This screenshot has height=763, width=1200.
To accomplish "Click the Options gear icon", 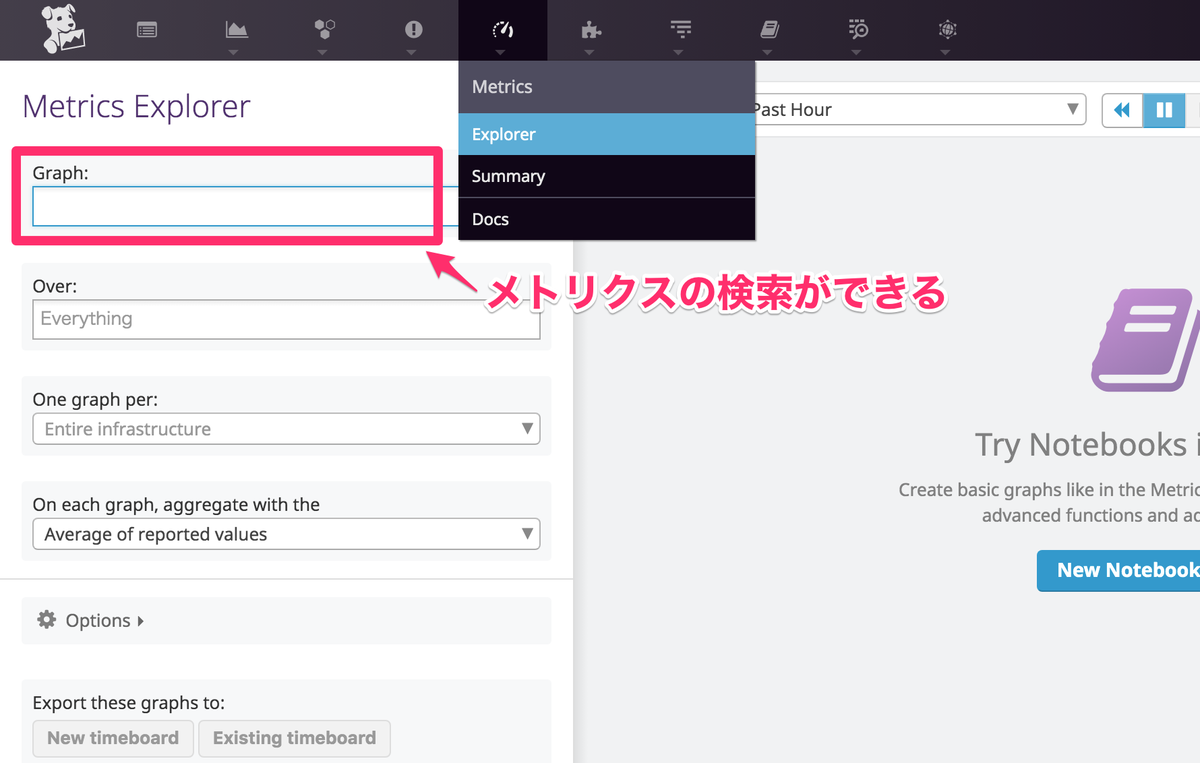I will click(x=47, y=620).
